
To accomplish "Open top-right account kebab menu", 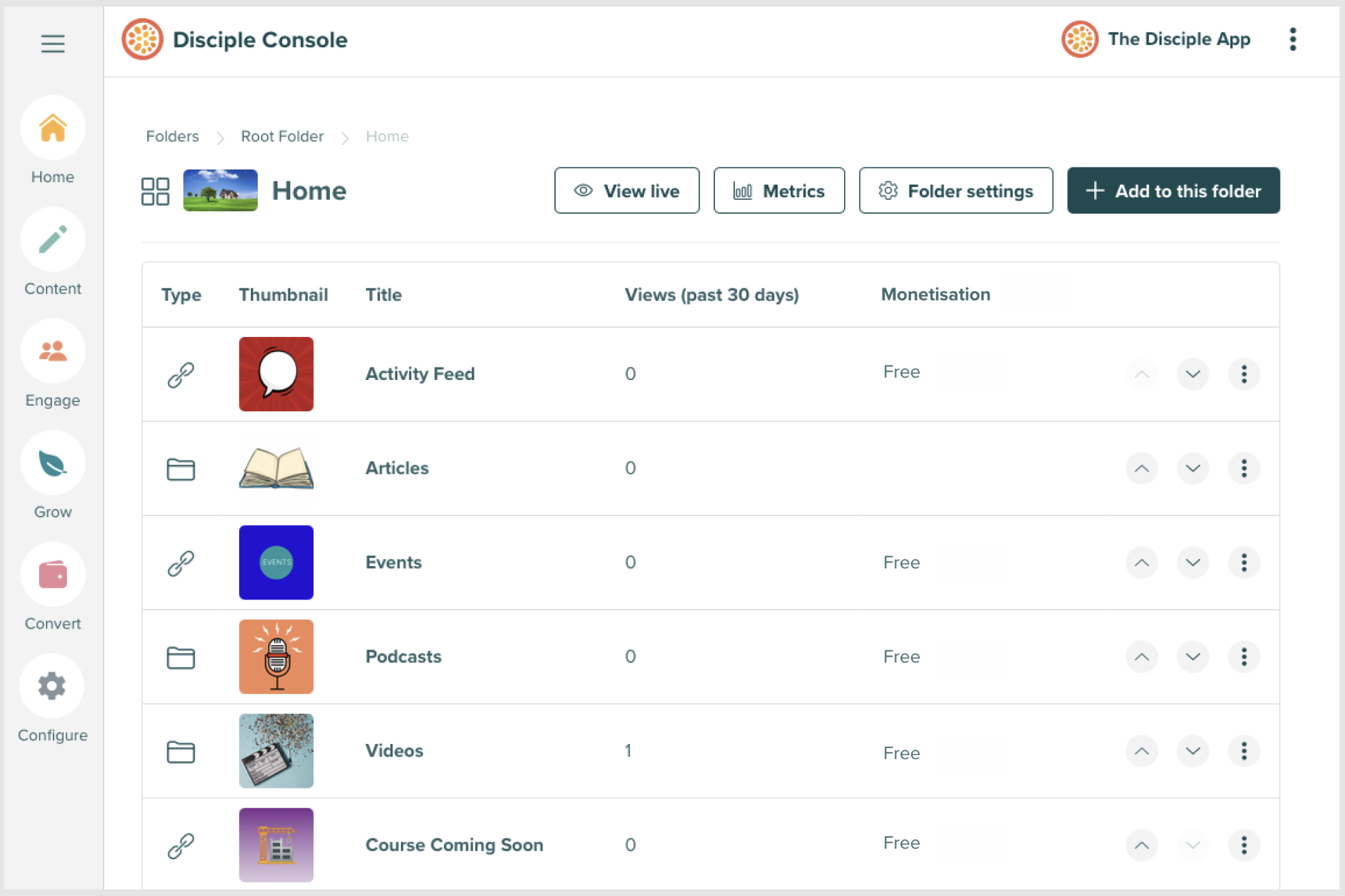I will click(1292, 40).
